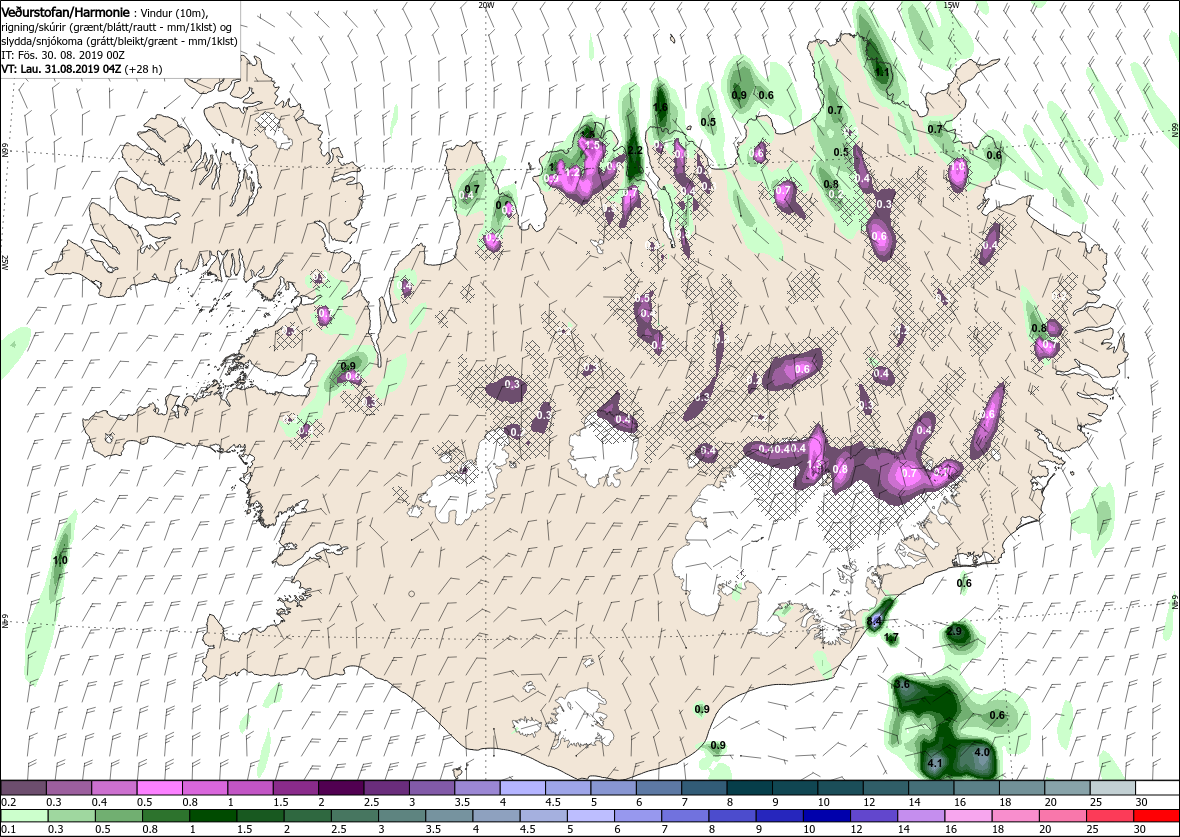Click the 15W longitude label at the top
Viewport: 1180px width, 837px height.
point(951,5)
